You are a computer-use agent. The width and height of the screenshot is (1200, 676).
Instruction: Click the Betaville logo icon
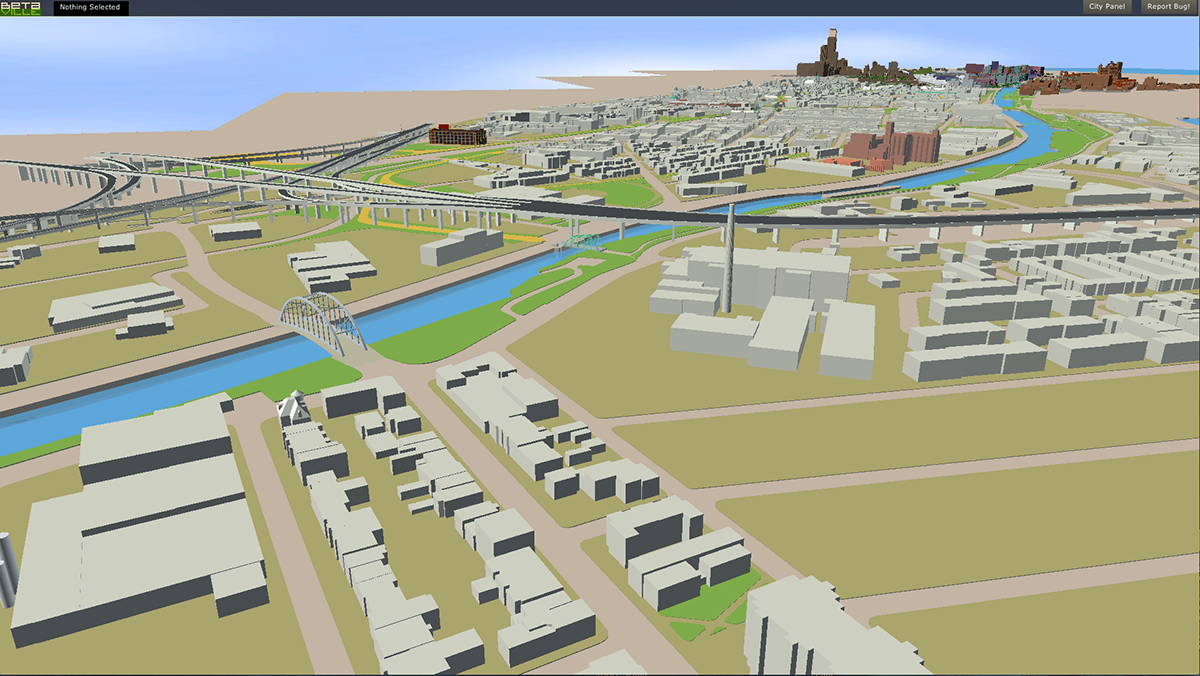[19, 8]
